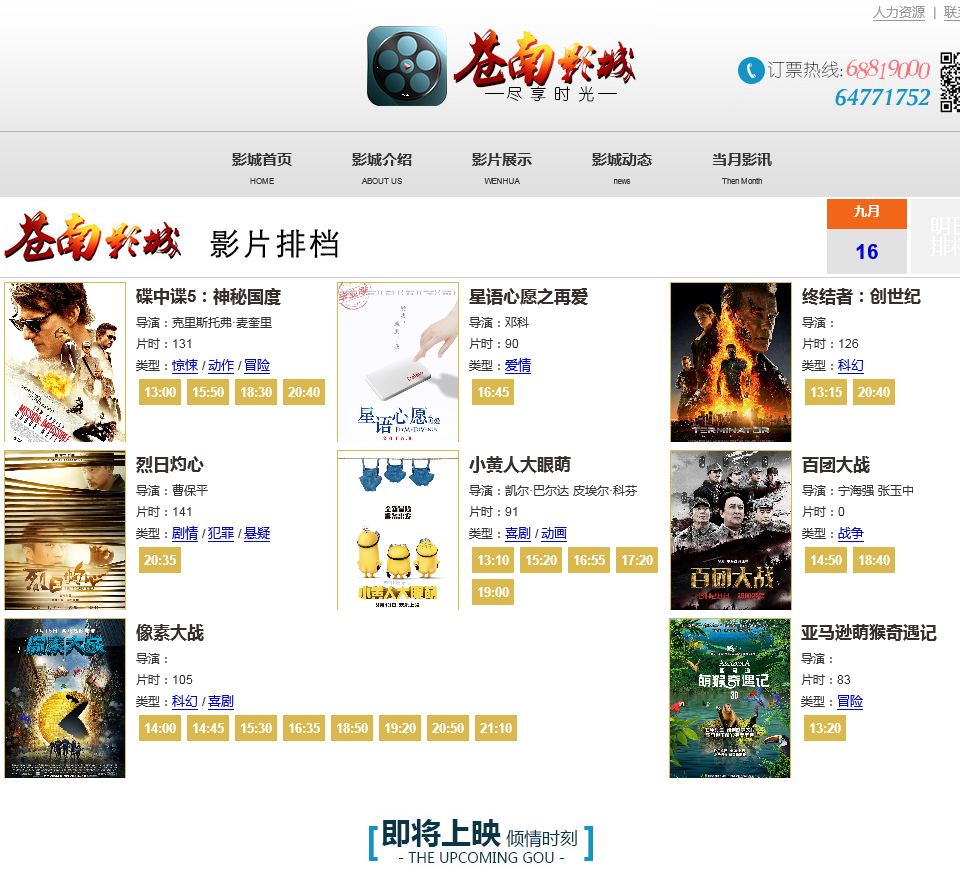Click the film reel logo icon
960x873 pixels.
pyautogui.click(x=407, y=66)
